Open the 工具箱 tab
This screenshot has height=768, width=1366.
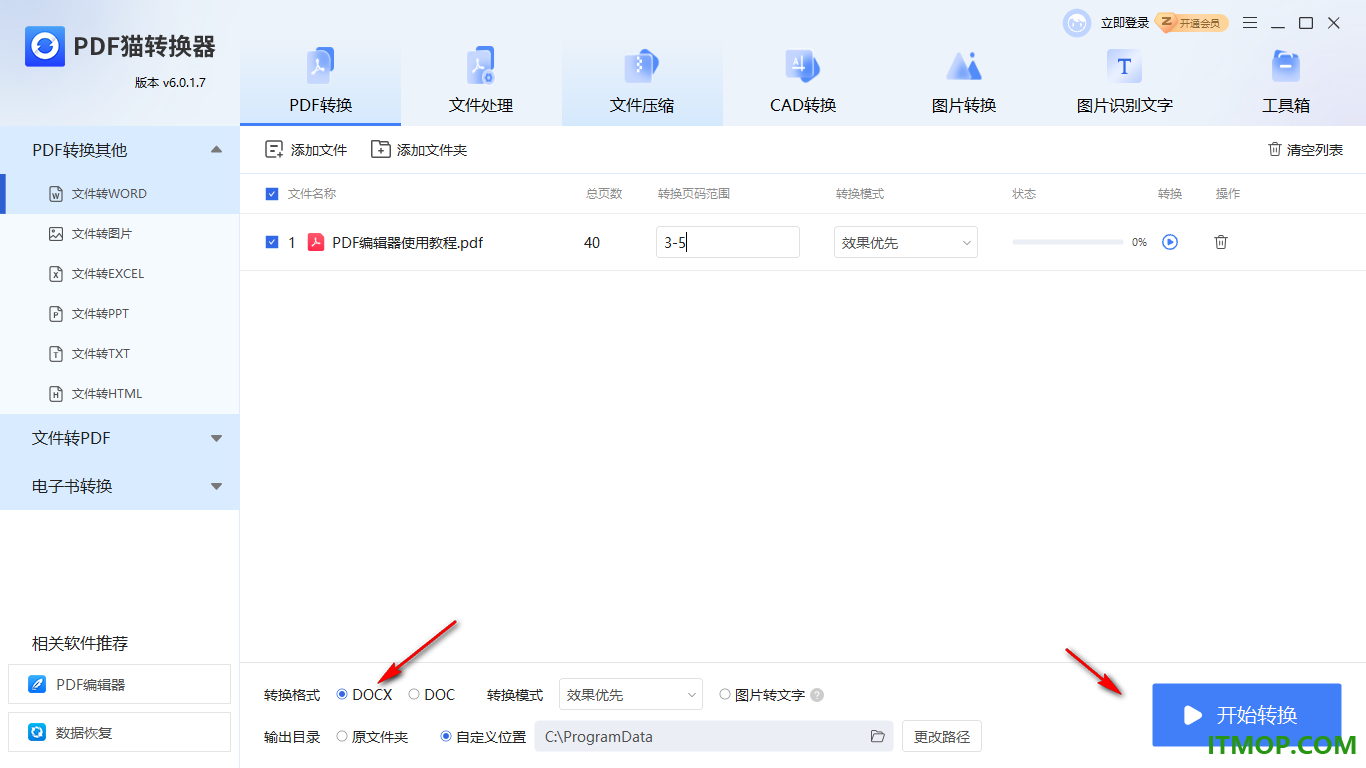pos(1285,83)
